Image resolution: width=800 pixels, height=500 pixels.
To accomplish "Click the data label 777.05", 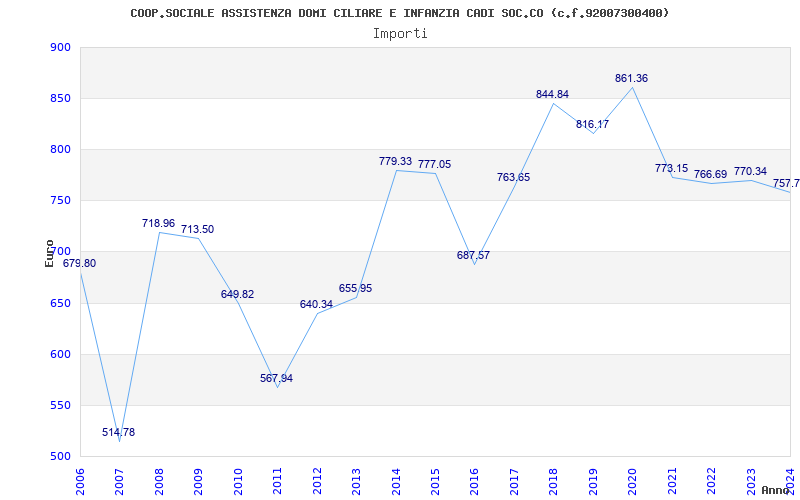I will (x=435, y=164).
